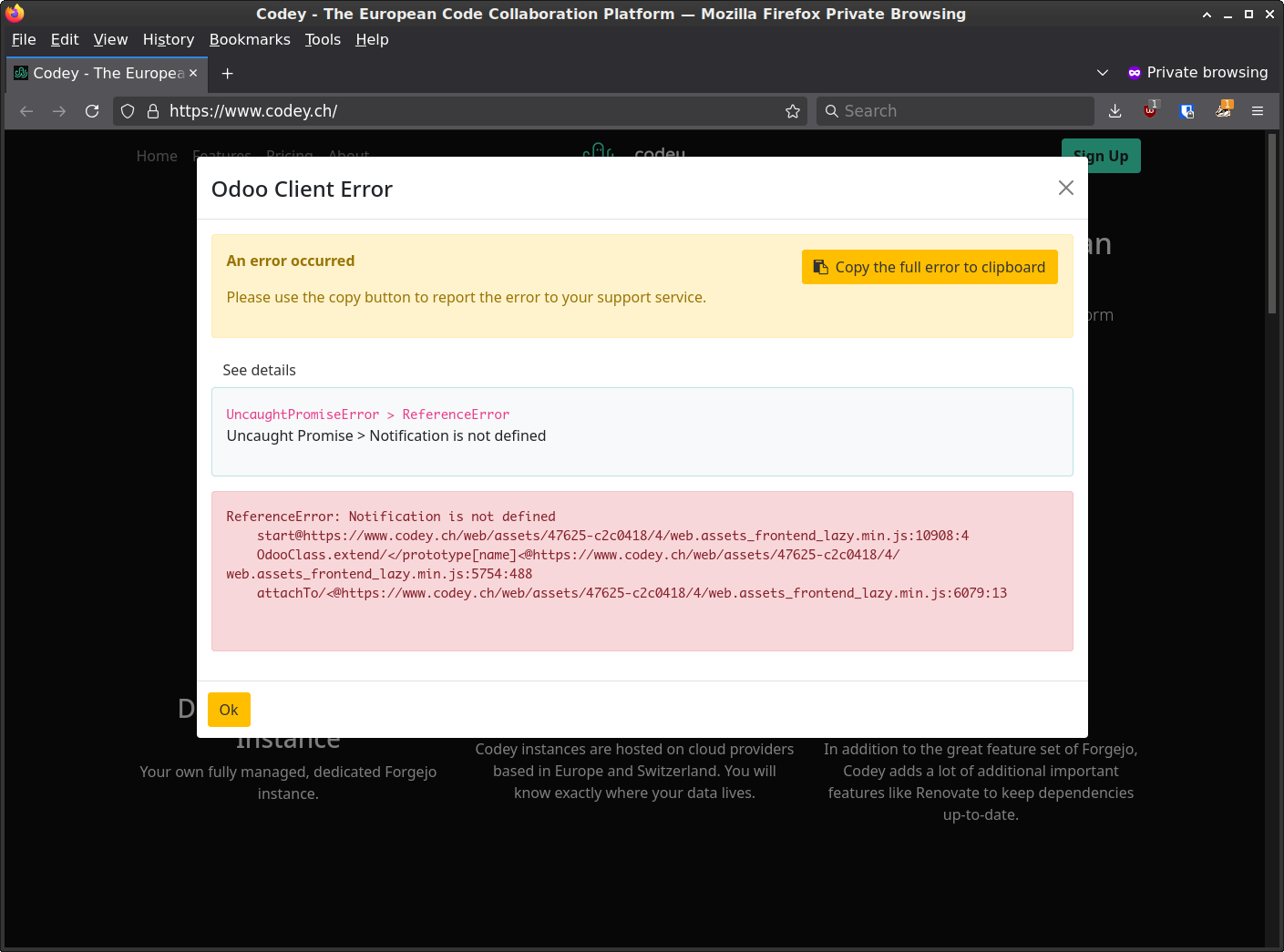Click 'ReferenceError' in the pink error heading
This screenshot has width=1284, height=952.
[x=456, y=415]
